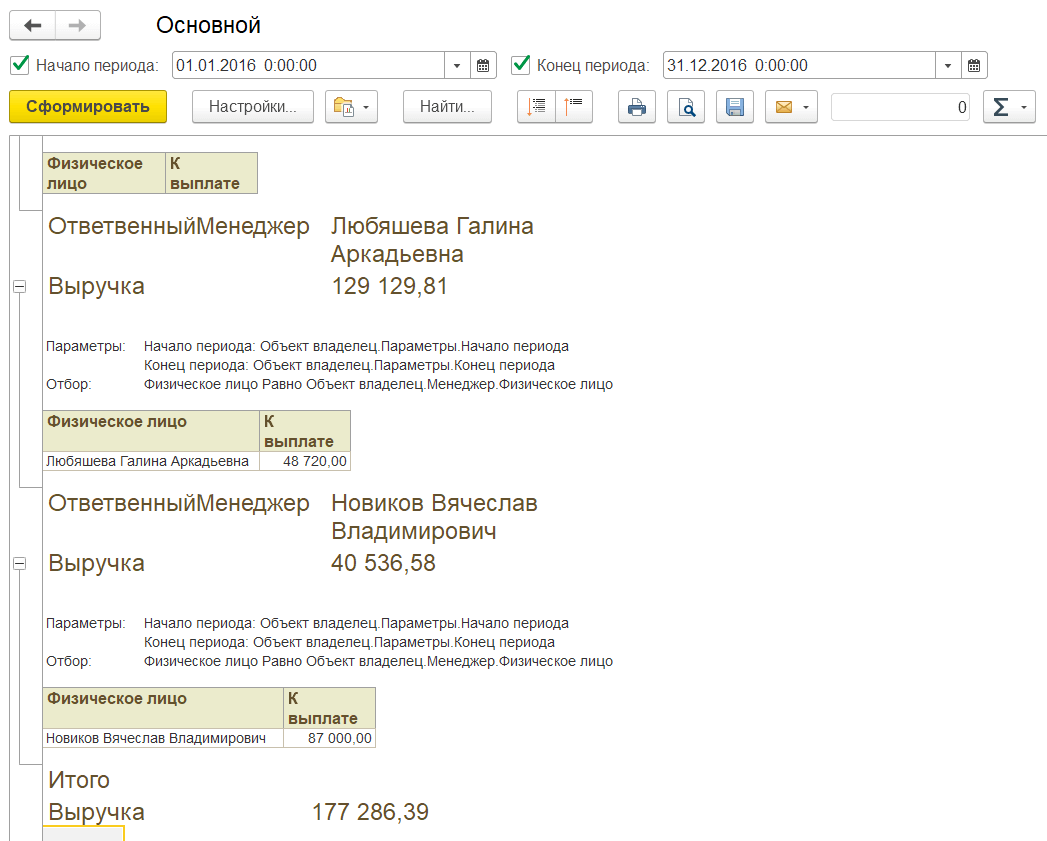Expand all report groups icon

[537, 107]
